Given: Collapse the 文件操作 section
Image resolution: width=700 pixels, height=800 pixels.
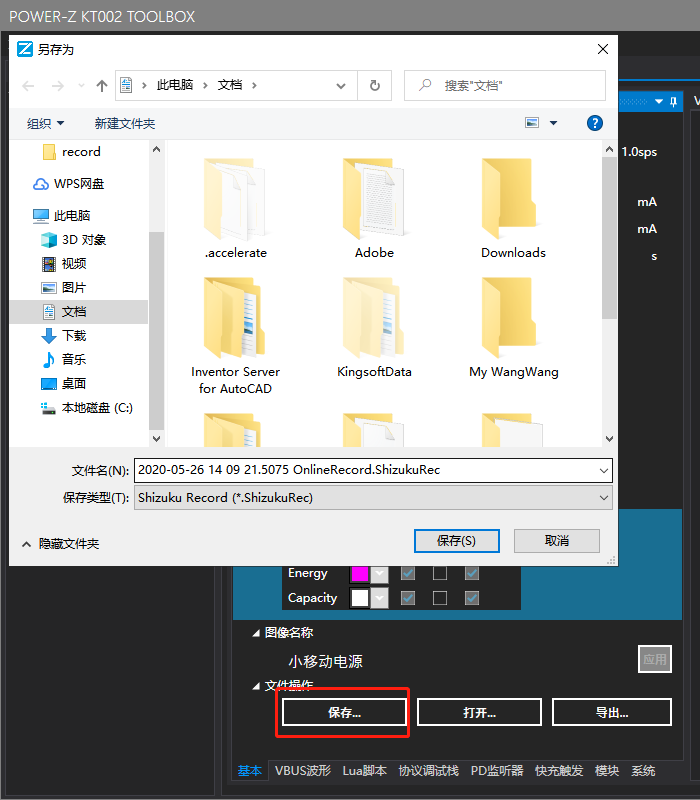Looking at the screenshot, I should pos(256,687).
